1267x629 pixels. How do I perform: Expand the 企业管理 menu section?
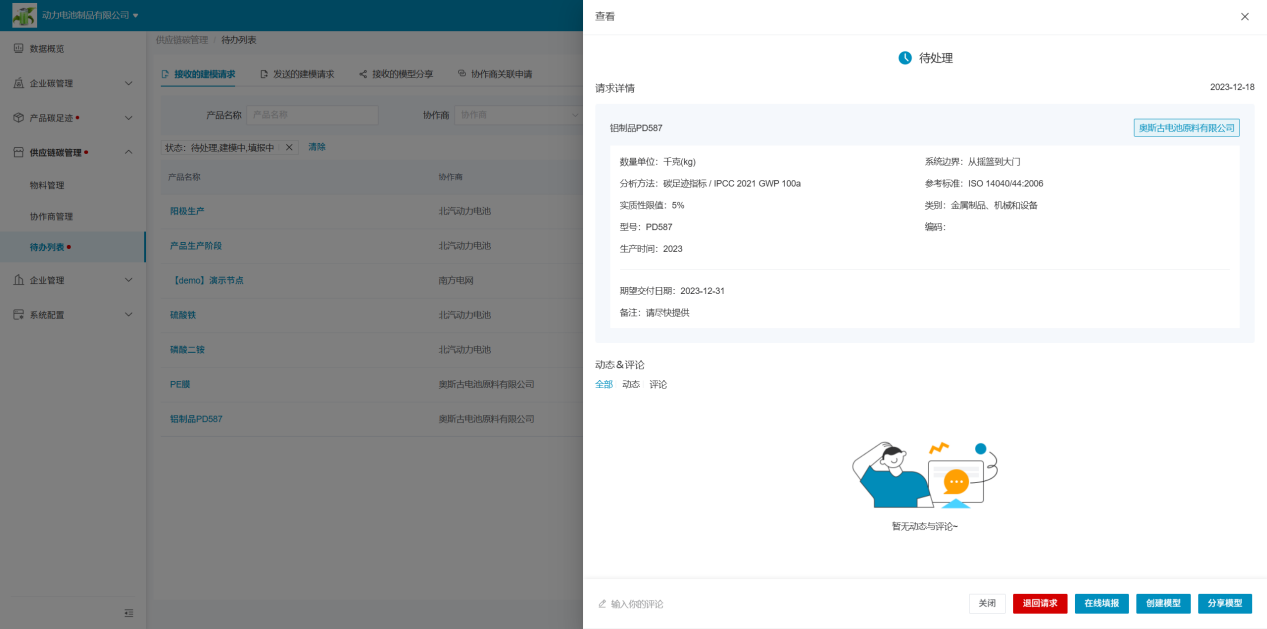pyautogui.click(x=128, y=280)
